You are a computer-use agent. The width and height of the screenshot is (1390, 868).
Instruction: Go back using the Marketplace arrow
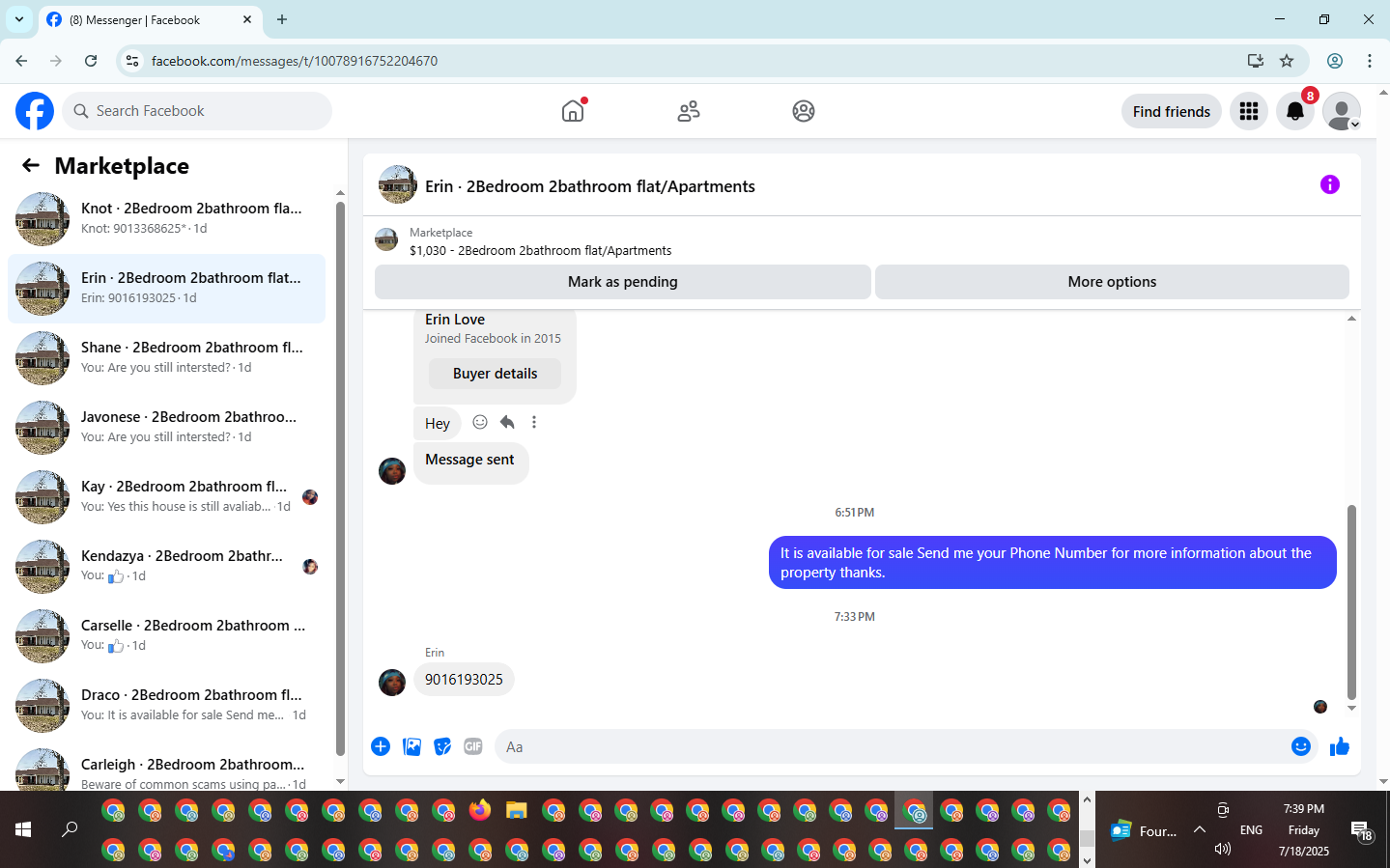(31, 165)
